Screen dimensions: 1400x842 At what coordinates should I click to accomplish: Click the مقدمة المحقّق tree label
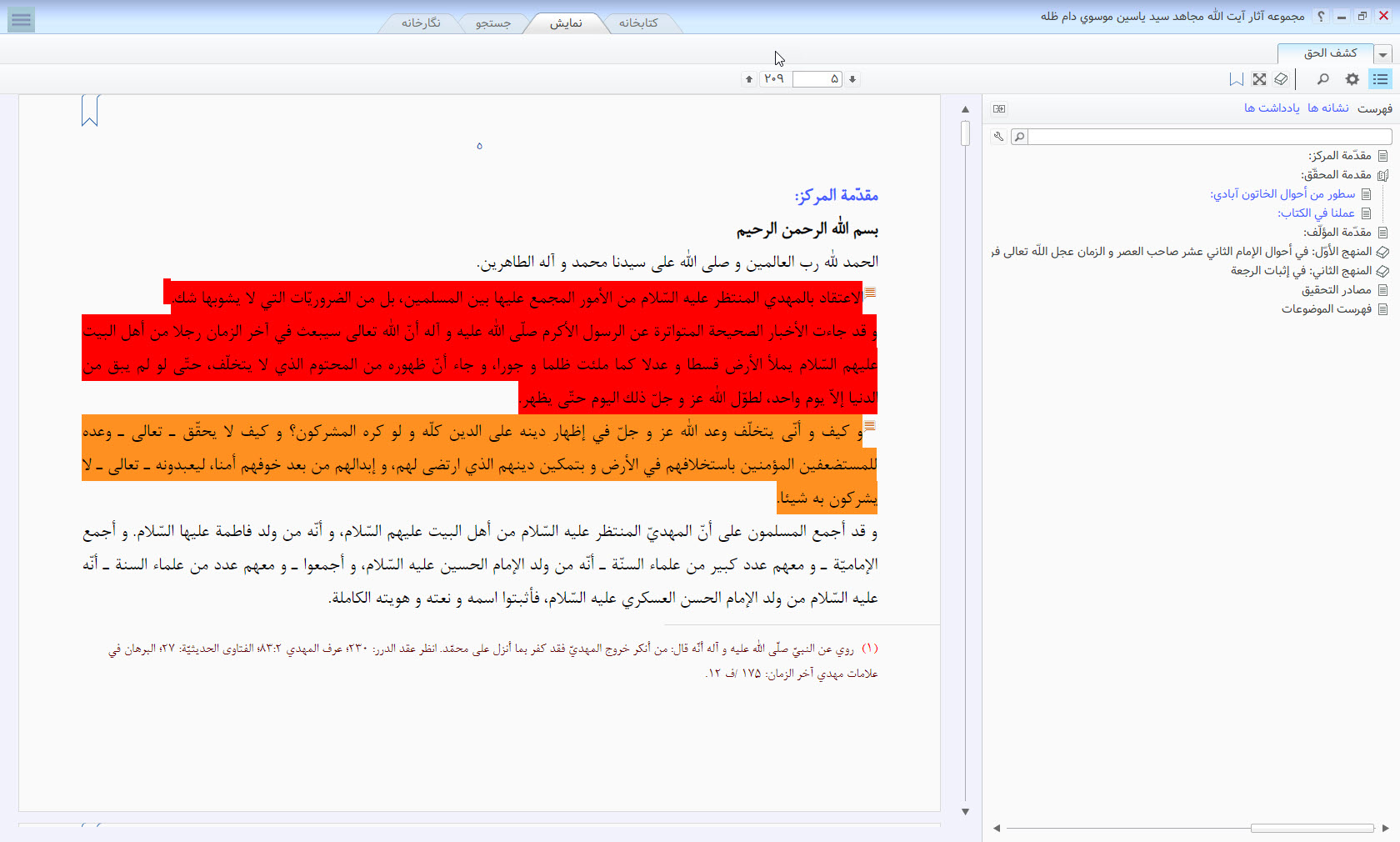pyautogui.click(x=1337, y=175)
